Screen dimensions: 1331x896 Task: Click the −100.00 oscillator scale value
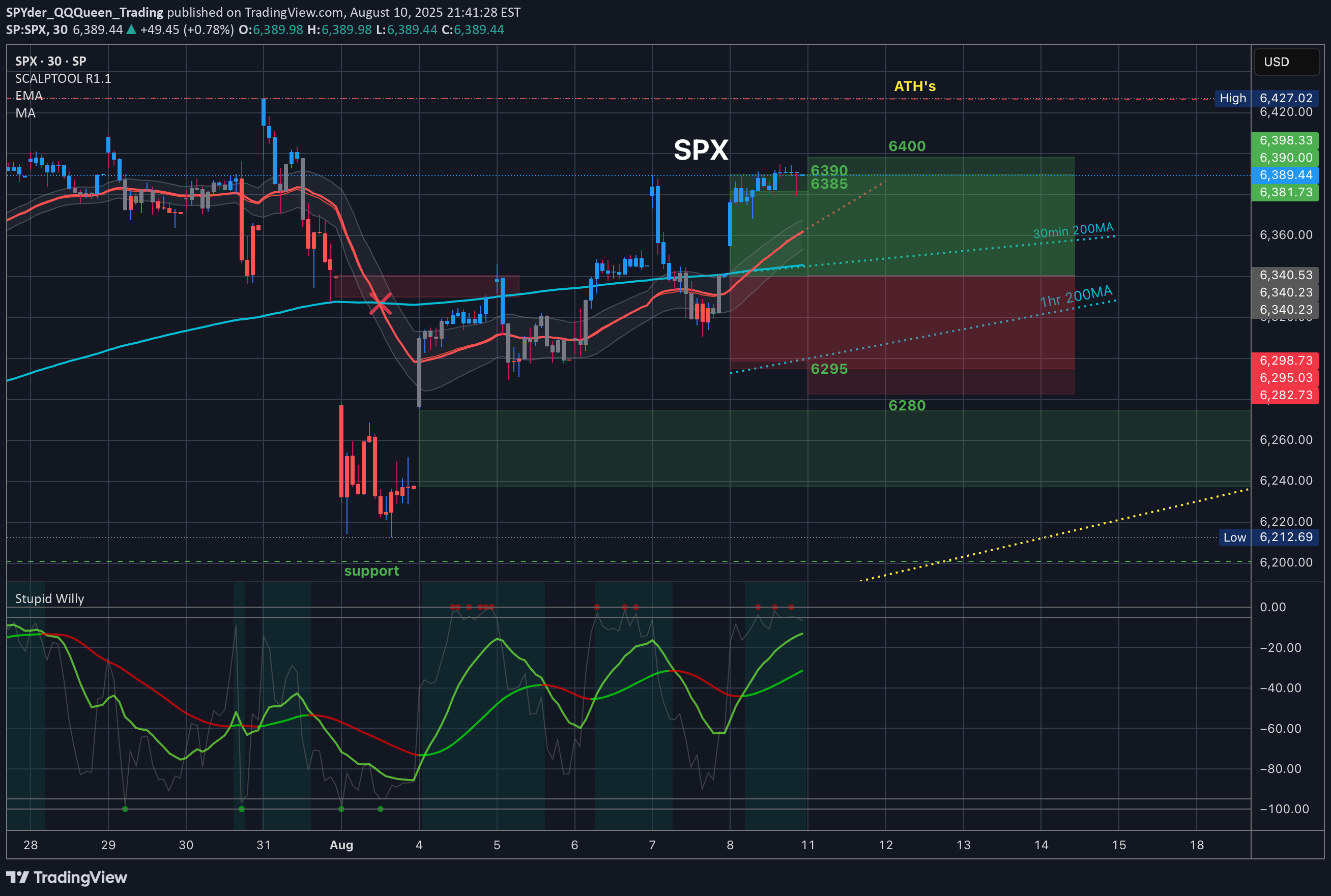click(1284, 809)
